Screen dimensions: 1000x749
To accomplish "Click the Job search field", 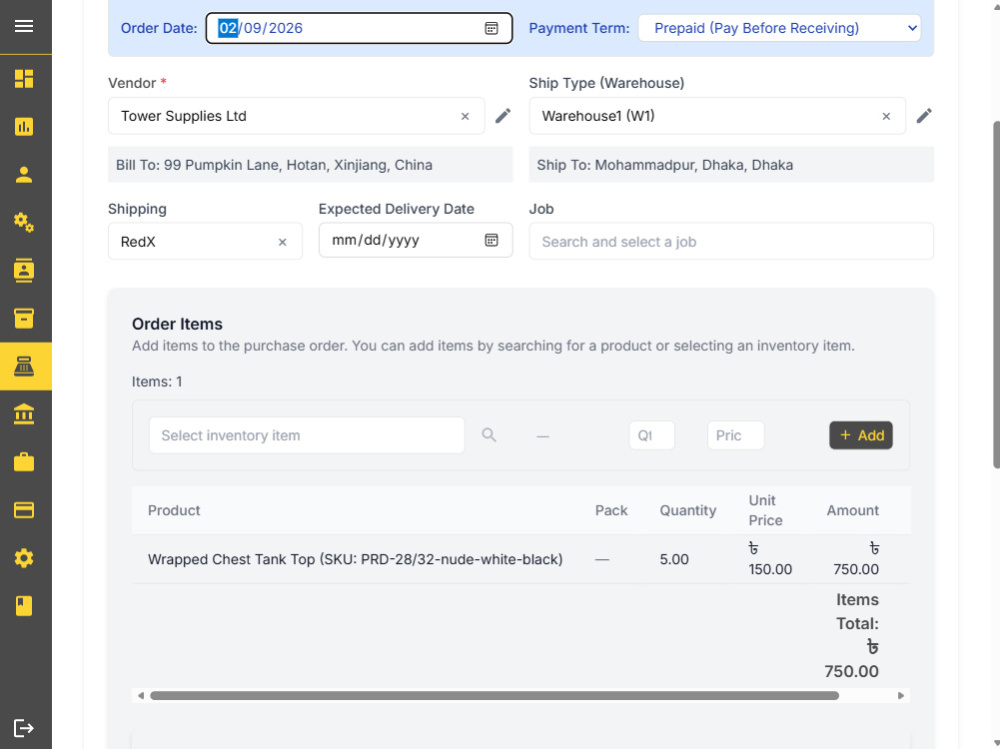I will (731, 242).
